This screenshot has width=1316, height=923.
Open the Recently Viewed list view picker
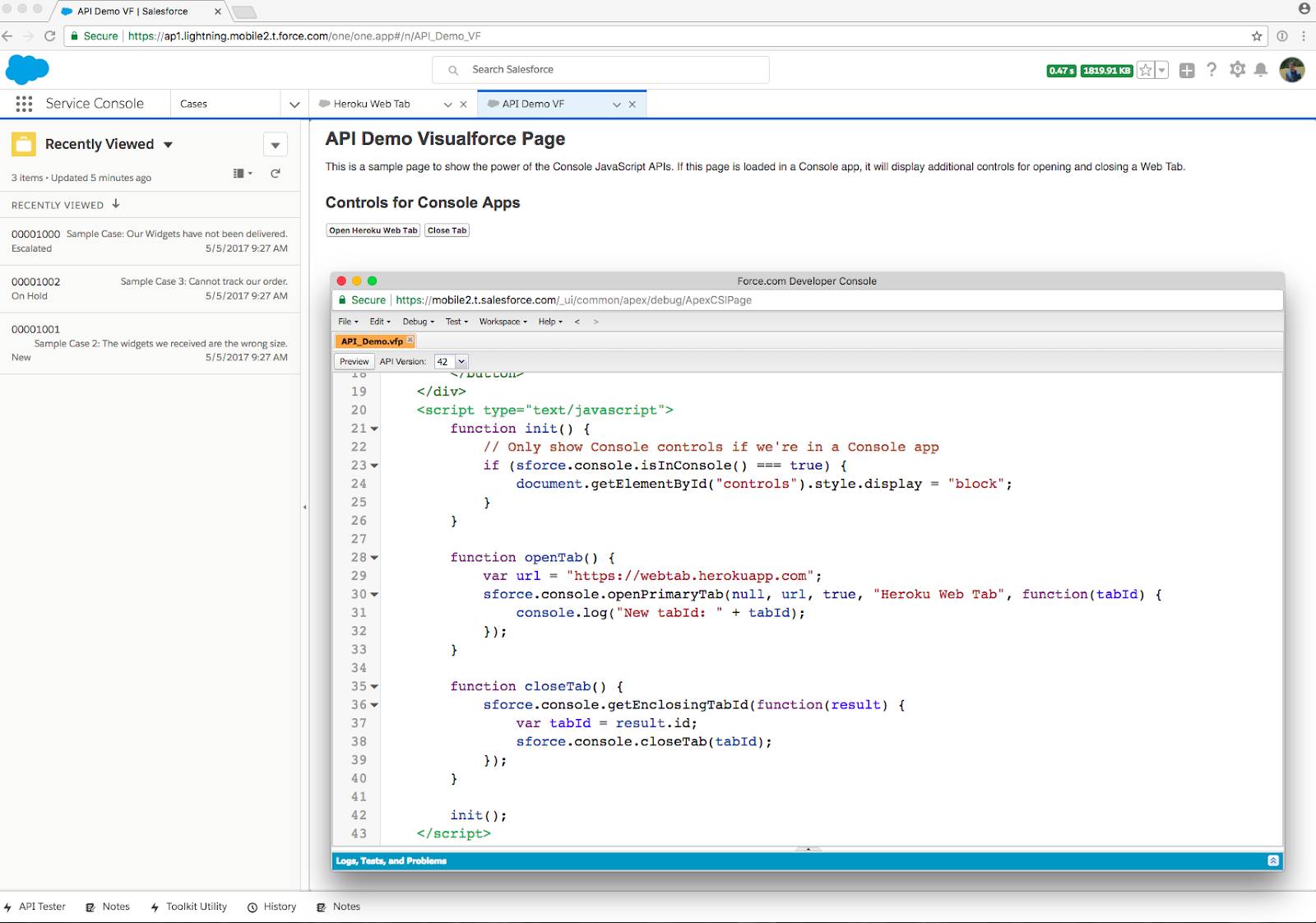(x=169, y=145)
